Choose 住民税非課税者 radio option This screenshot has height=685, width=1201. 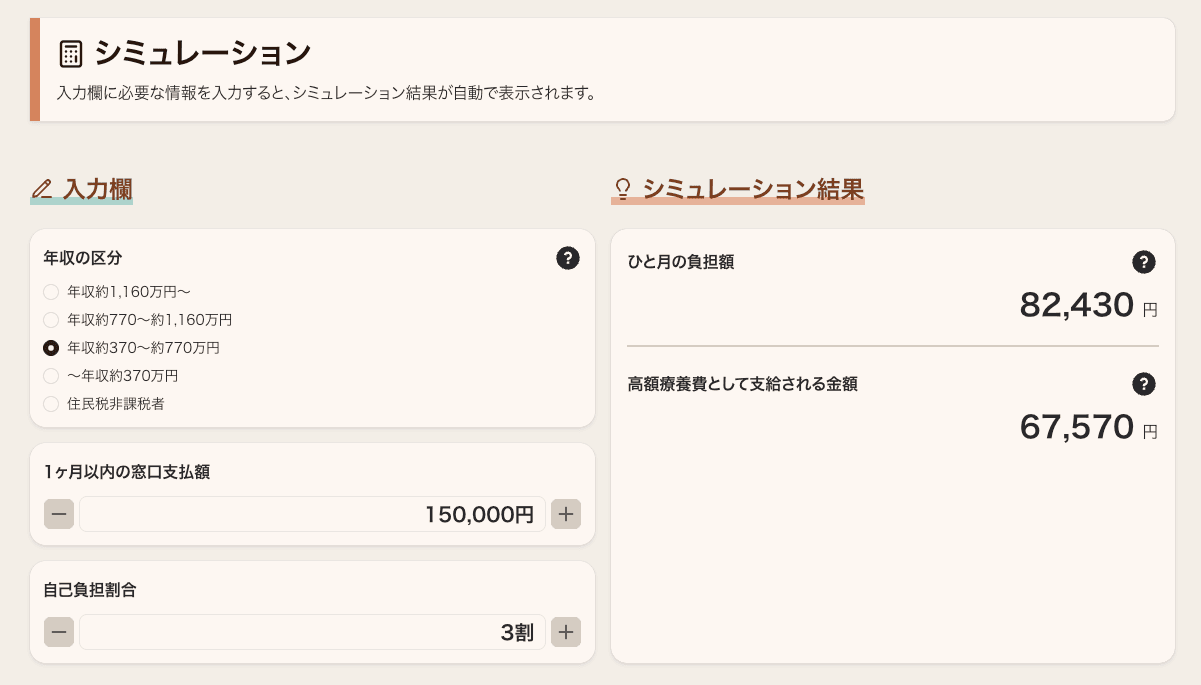pyautogui.click(x=51, y=404)
